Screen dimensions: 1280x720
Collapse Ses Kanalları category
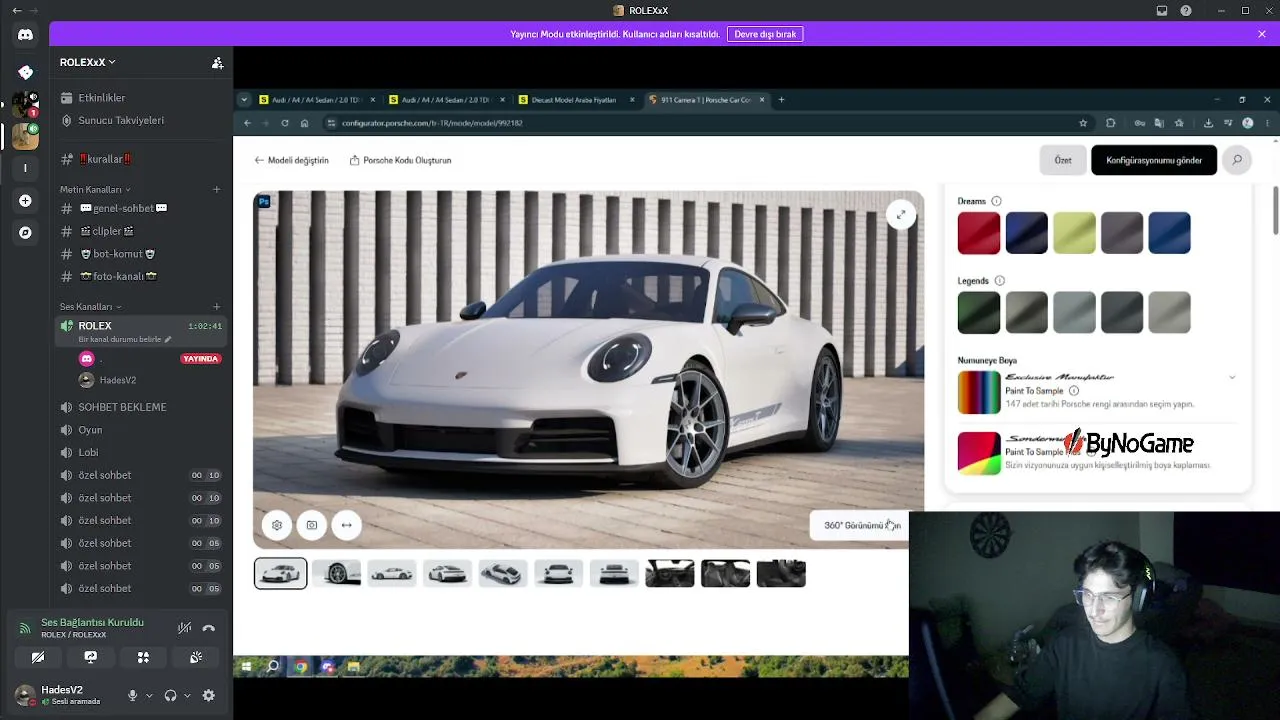tap(91, 307)
